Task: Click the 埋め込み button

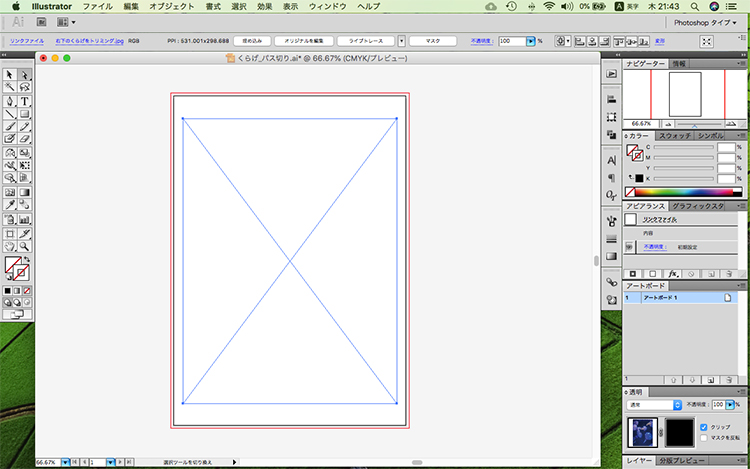Action: pyautogui.click(x=250, y=42)
